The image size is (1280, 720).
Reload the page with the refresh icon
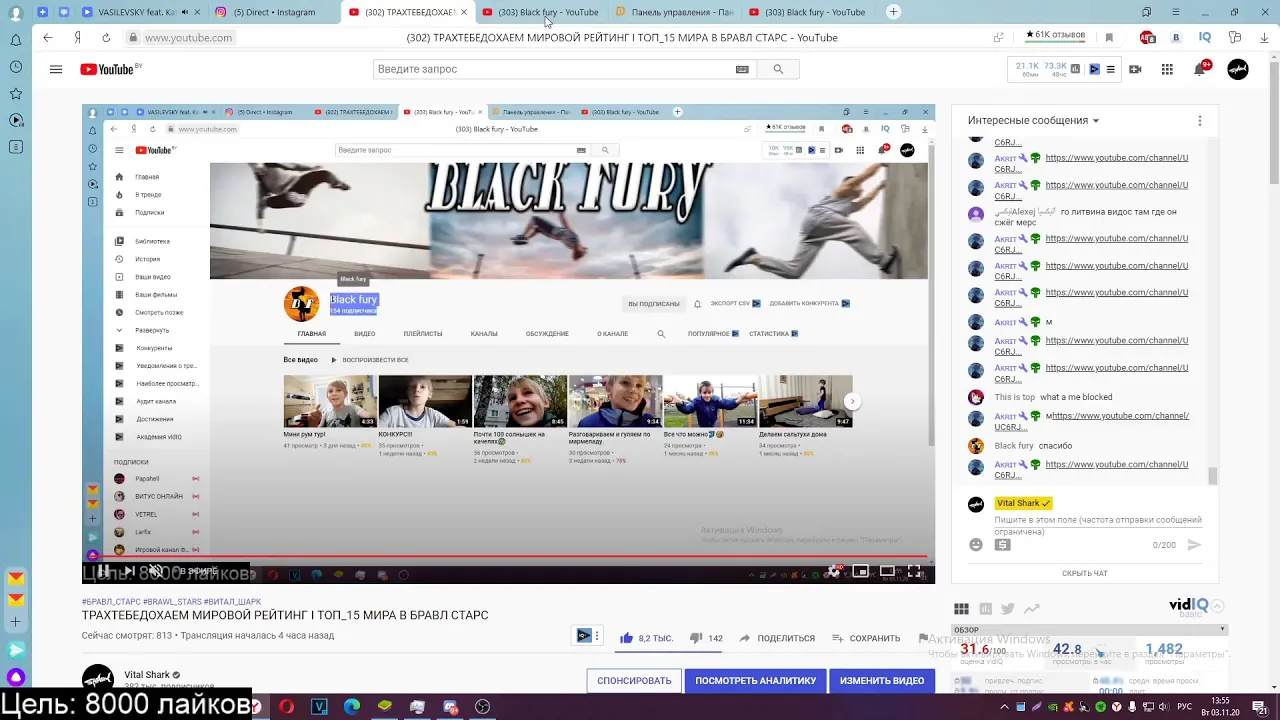click(x=106, y=37)
